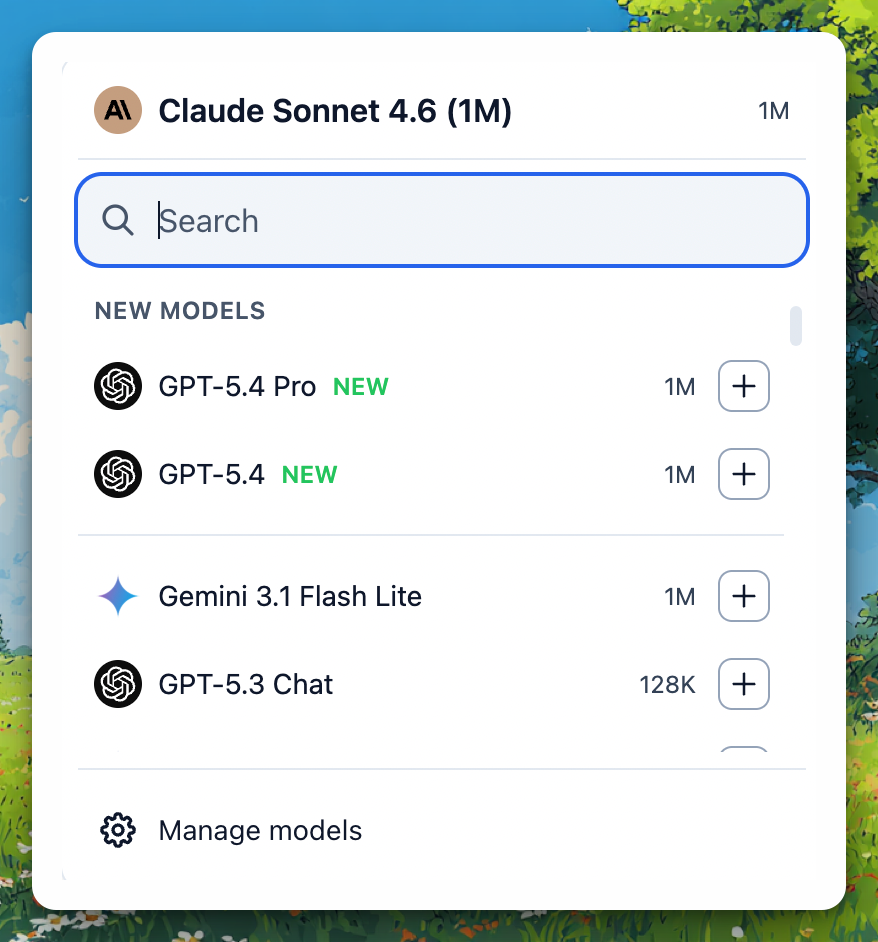Click the OpenAI logo beside GPT-5.4

117,473
